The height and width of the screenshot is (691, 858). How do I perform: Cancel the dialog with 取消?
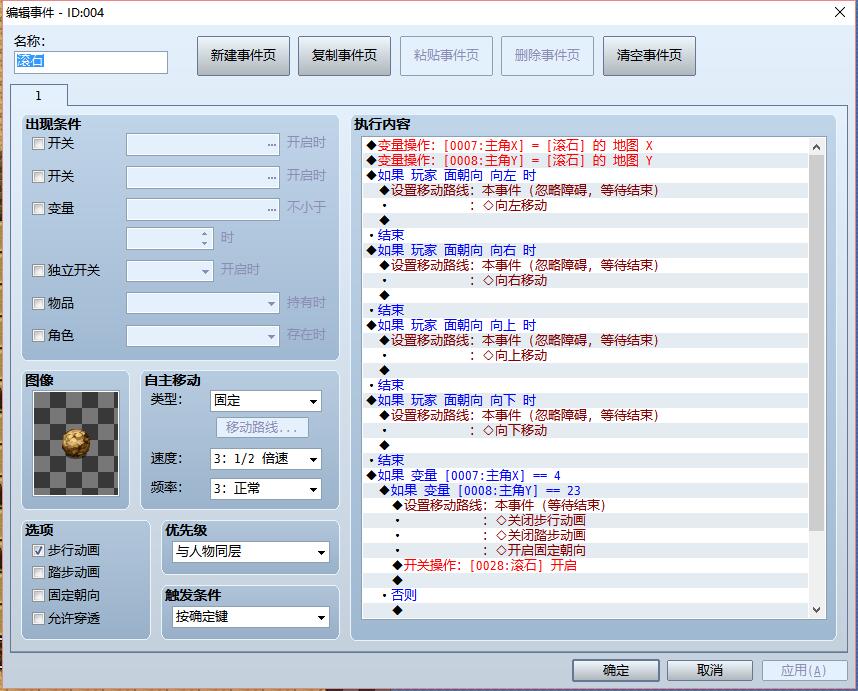point(710,670)
